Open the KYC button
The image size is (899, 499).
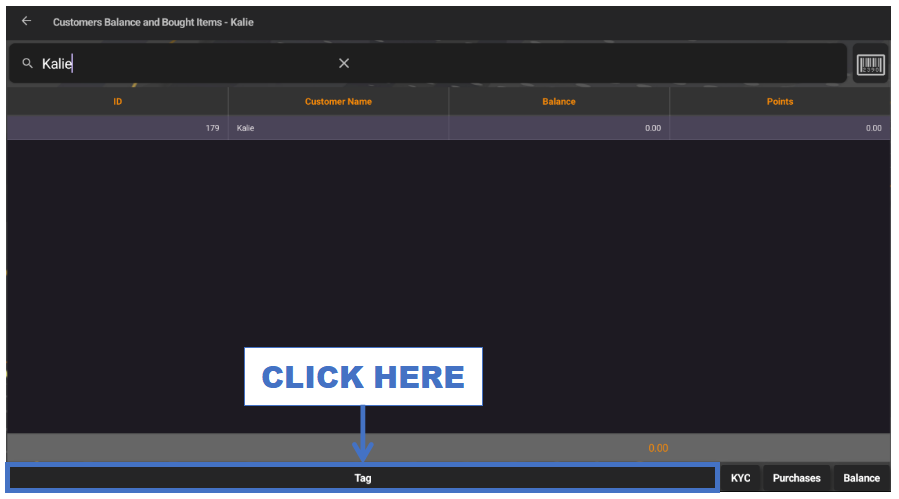[x=740, y=478]
